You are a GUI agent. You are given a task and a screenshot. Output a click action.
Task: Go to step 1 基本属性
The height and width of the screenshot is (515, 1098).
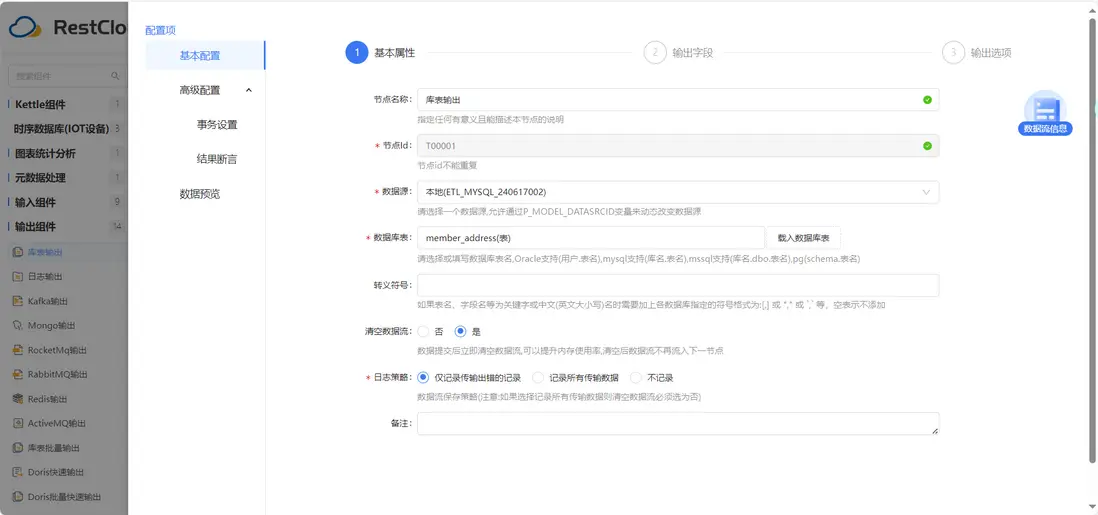pyautogui.click(x=380, y=53)
